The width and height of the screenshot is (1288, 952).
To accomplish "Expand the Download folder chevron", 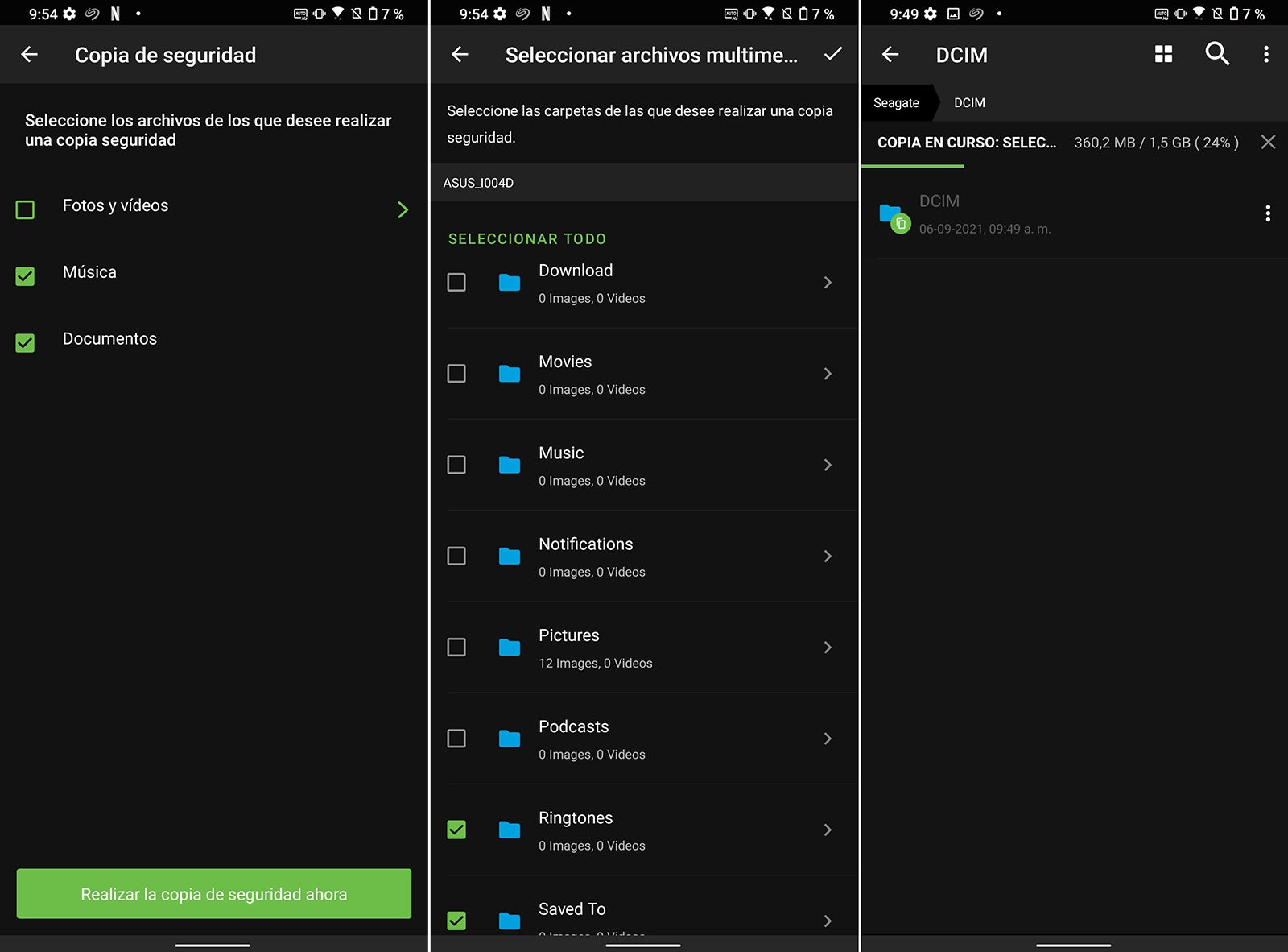I will click(828, 283).
